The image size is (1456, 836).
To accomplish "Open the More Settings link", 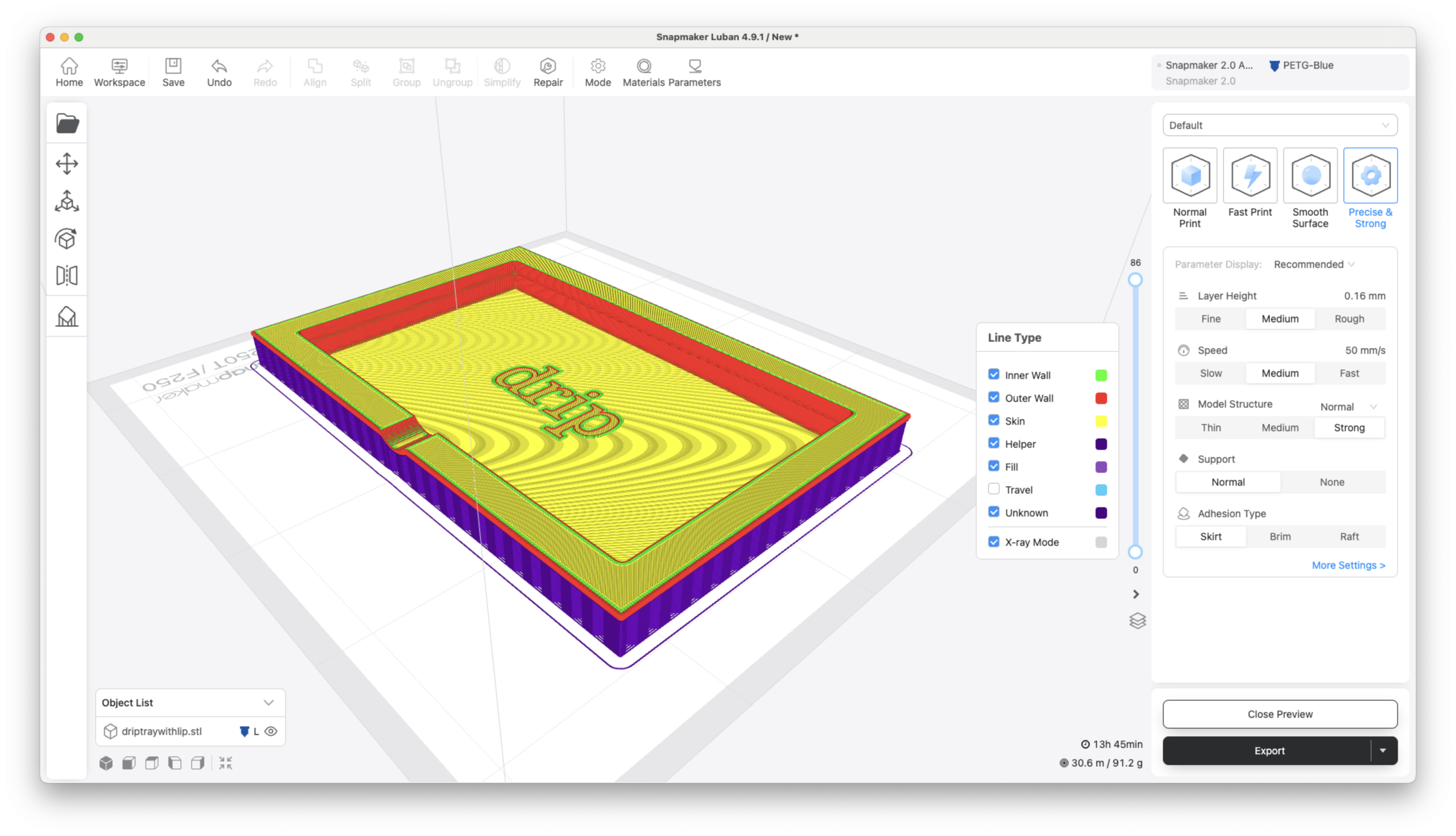I will [x=1348, y=565].
